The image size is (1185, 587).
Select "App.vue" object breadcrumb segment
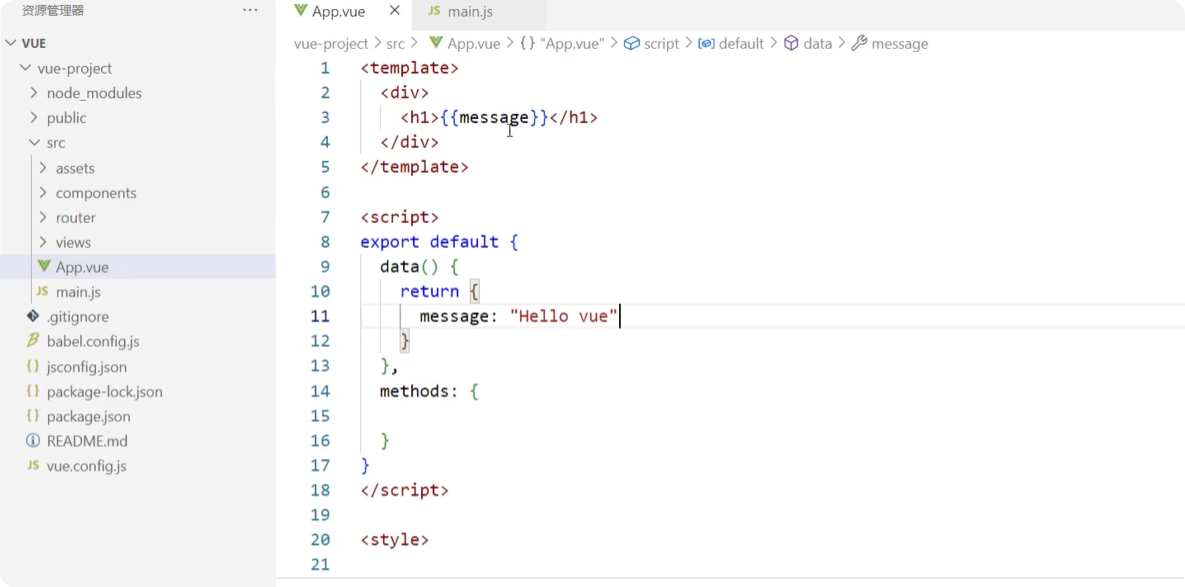(572, 44)
